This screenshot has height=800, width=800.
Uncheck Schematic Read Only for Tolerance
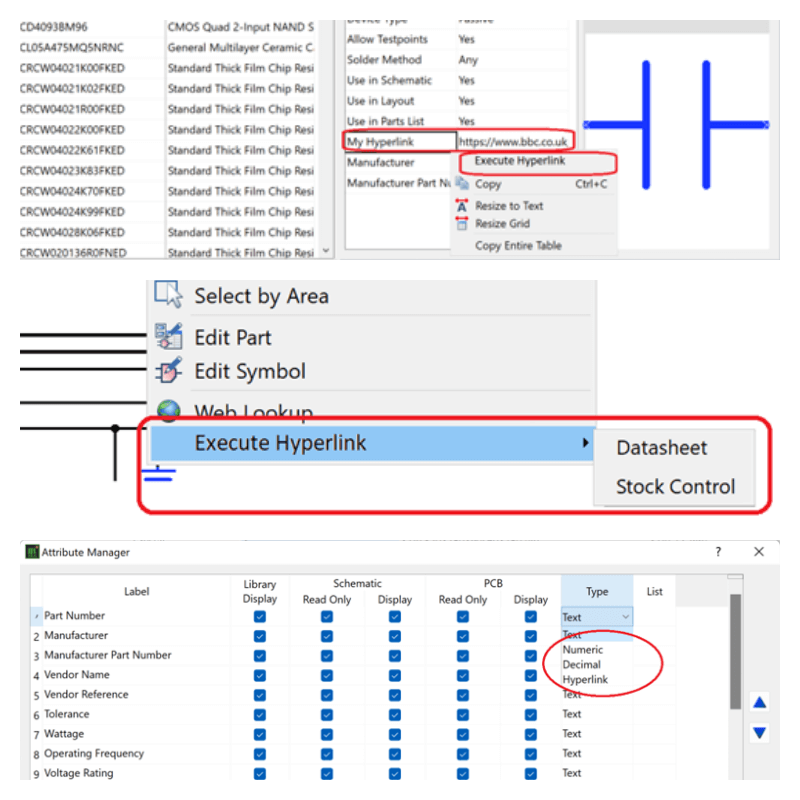pyautogui.click(x=327, y=715)
